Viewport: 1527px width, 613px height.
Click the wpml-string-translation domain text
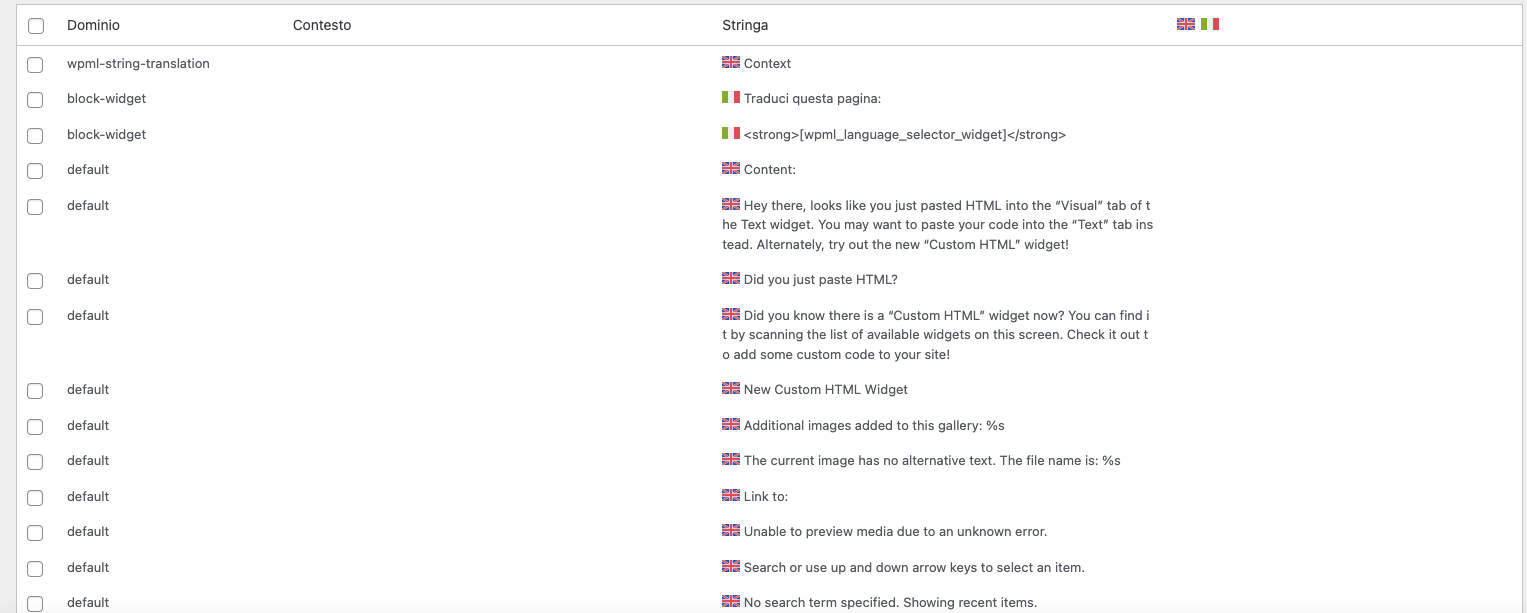pyautogui.click(x=138, y=64)
